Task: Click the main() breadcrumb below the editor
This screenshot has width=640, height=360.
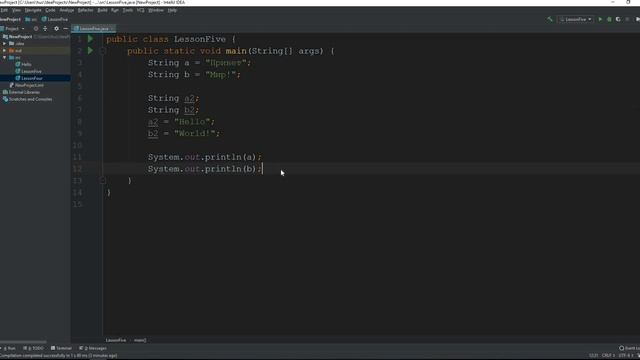Action: click(x=140, y=340)
